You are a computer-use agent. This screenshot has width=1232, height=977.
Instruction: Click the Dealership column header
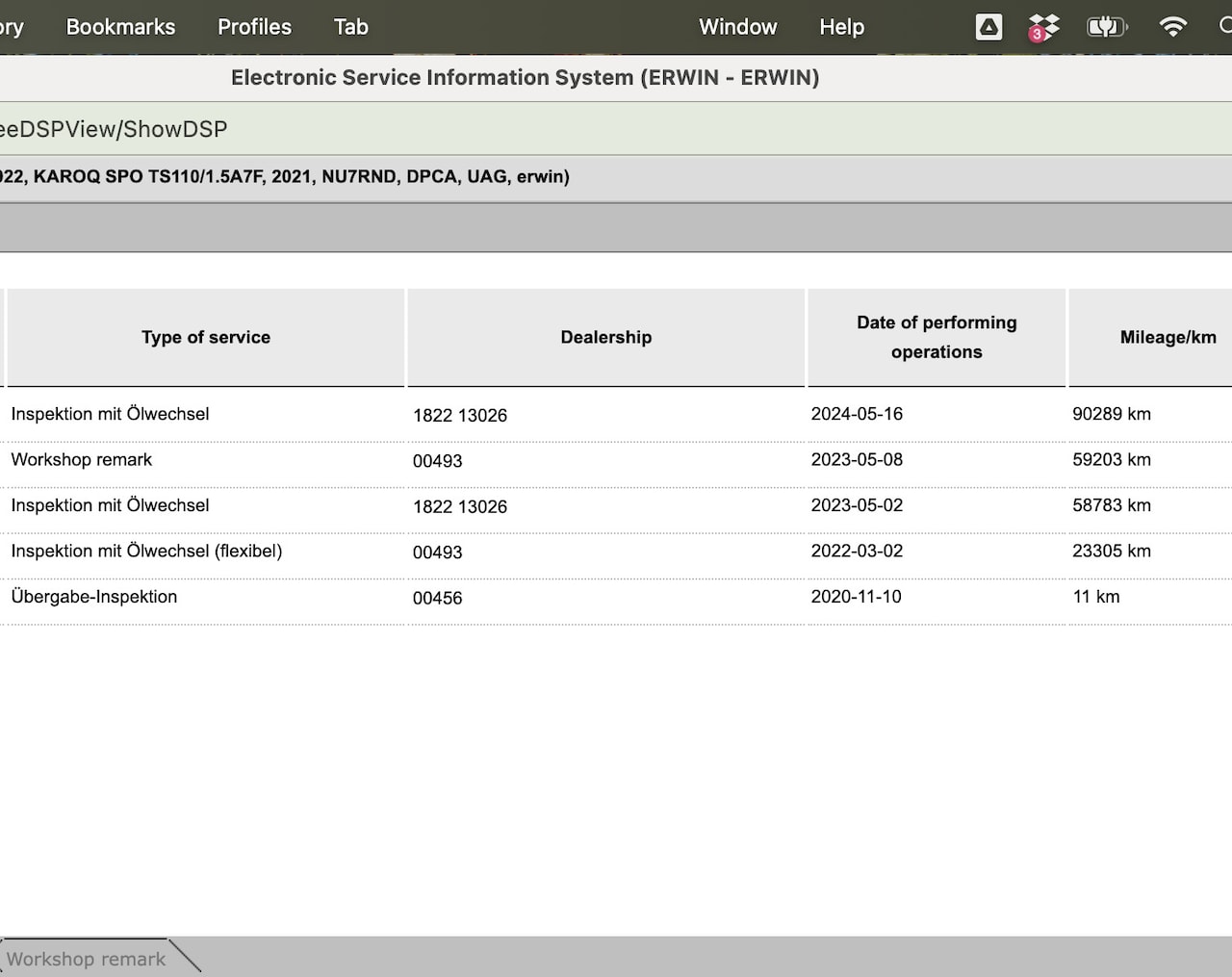pyautogui.click(x=605, y=337)
